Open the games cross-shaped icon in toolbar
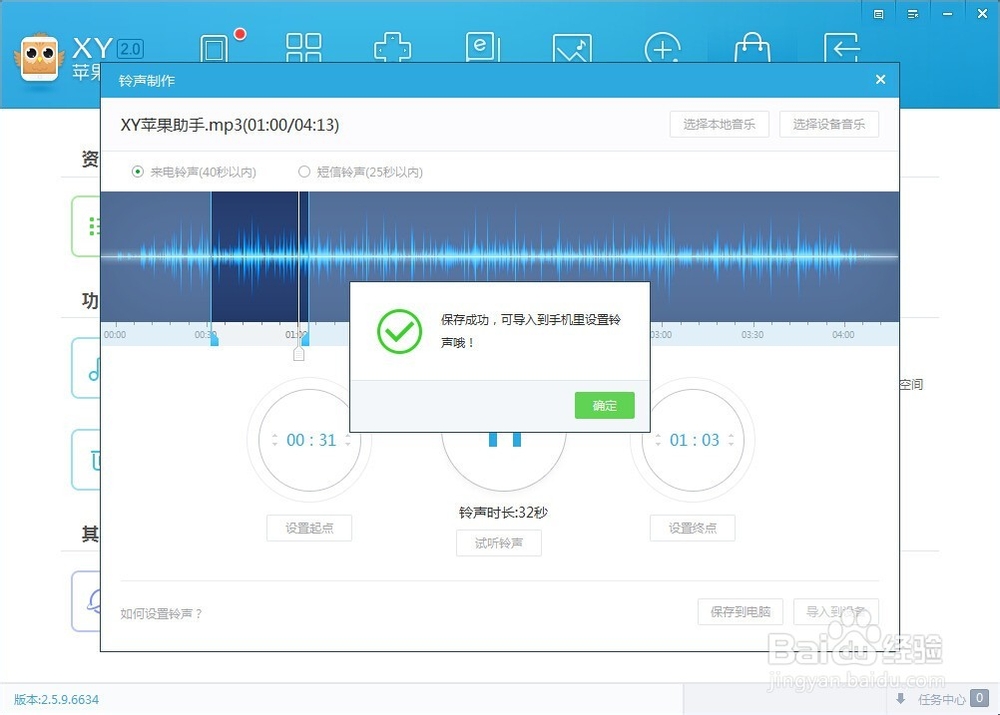Viewport: 1000px width, 715px height. coord(392,47)
